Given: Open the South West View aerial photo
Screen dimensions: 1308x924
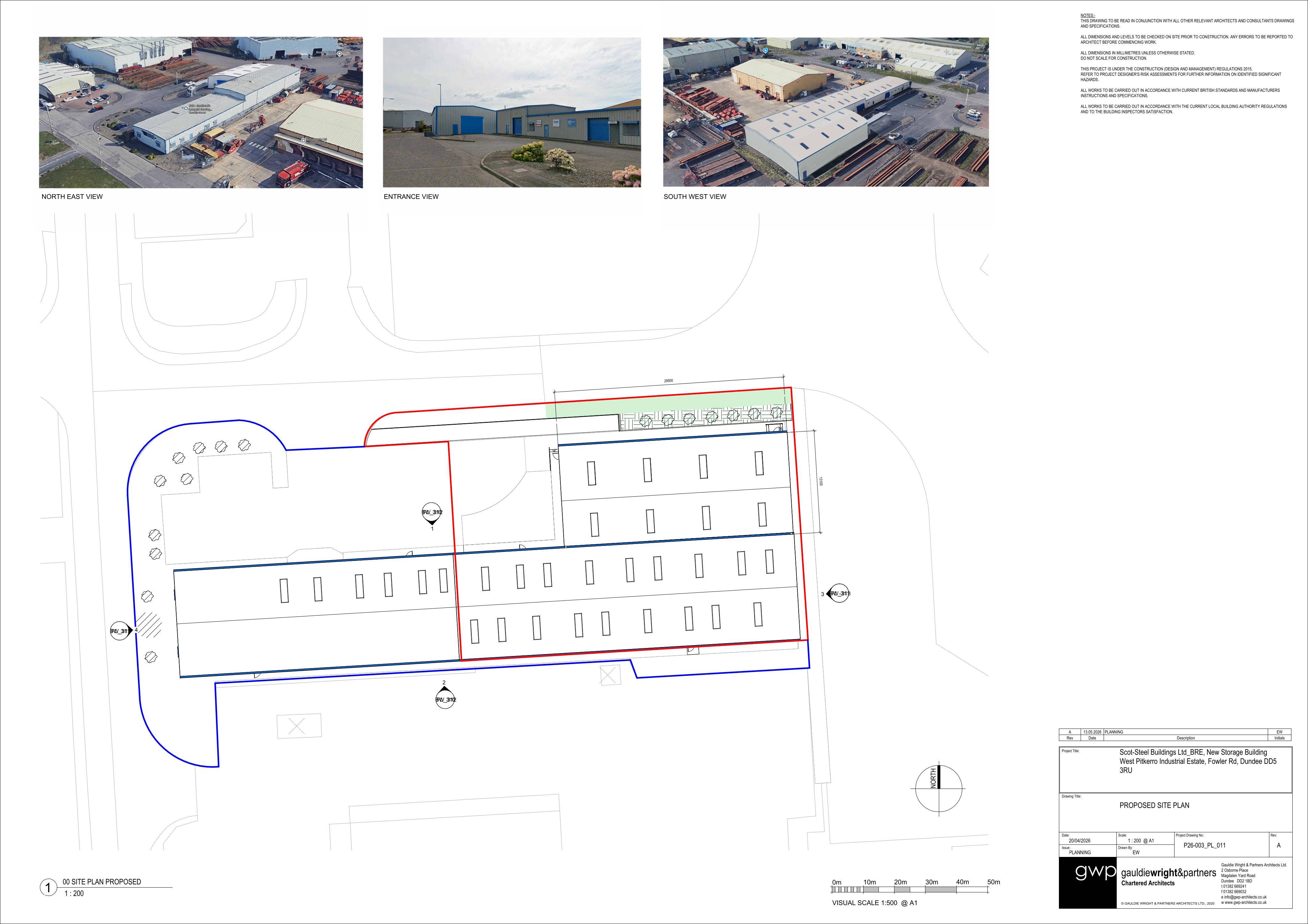Looking at the screenshot, I should [825, 112].
